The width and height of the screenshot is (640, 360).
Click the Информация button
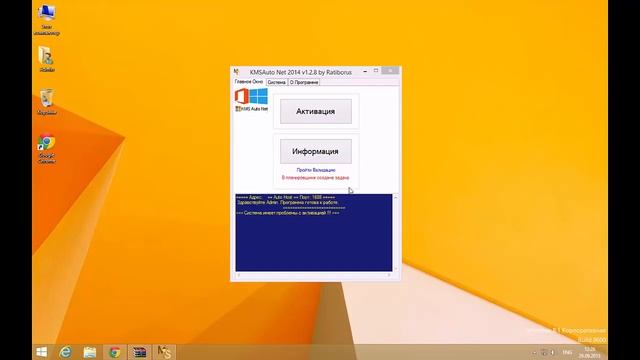pos(316,151)
